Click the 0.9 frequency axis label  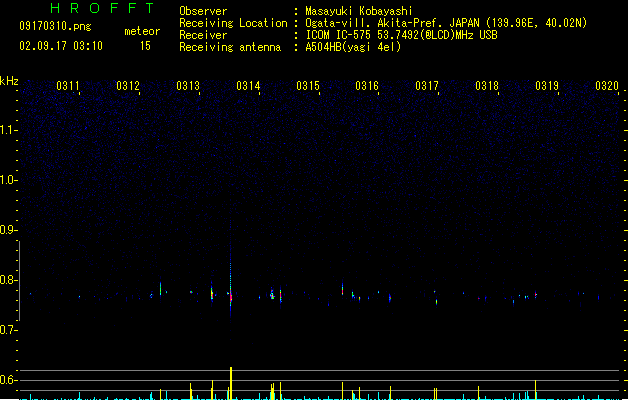click(8, 230)
